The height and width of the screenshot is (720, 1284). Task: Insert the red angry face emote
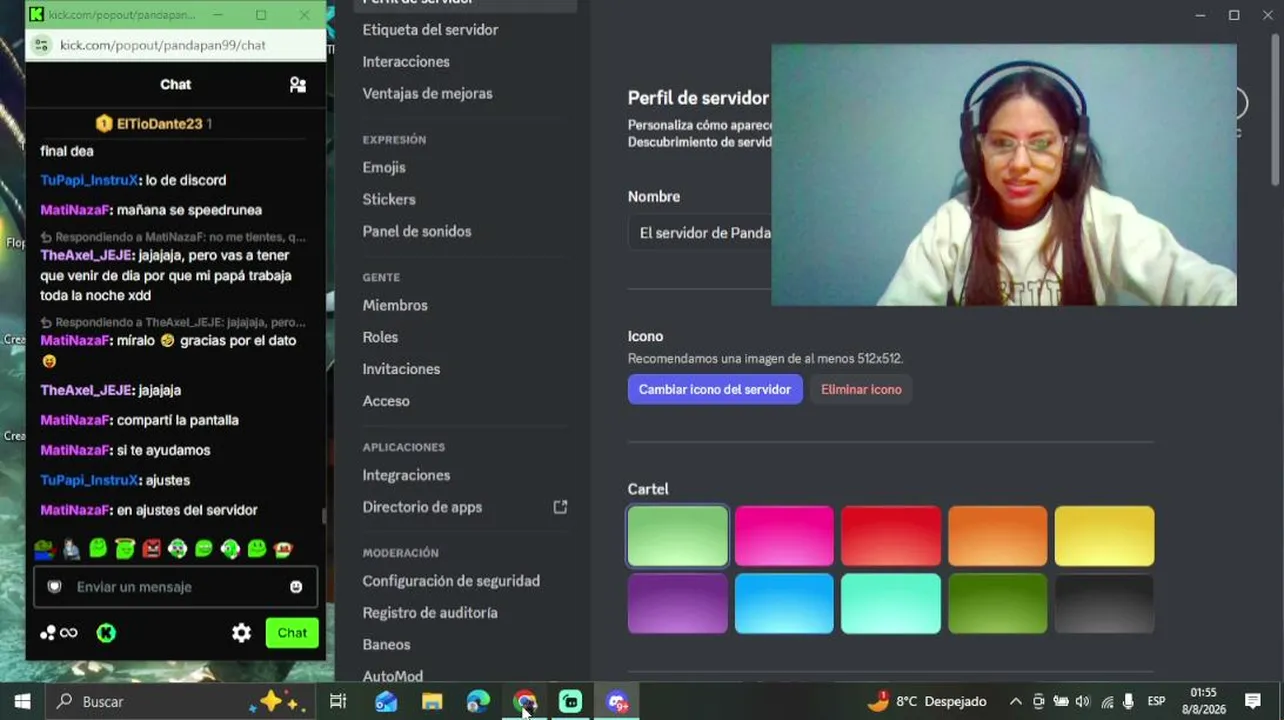[151, 548]
